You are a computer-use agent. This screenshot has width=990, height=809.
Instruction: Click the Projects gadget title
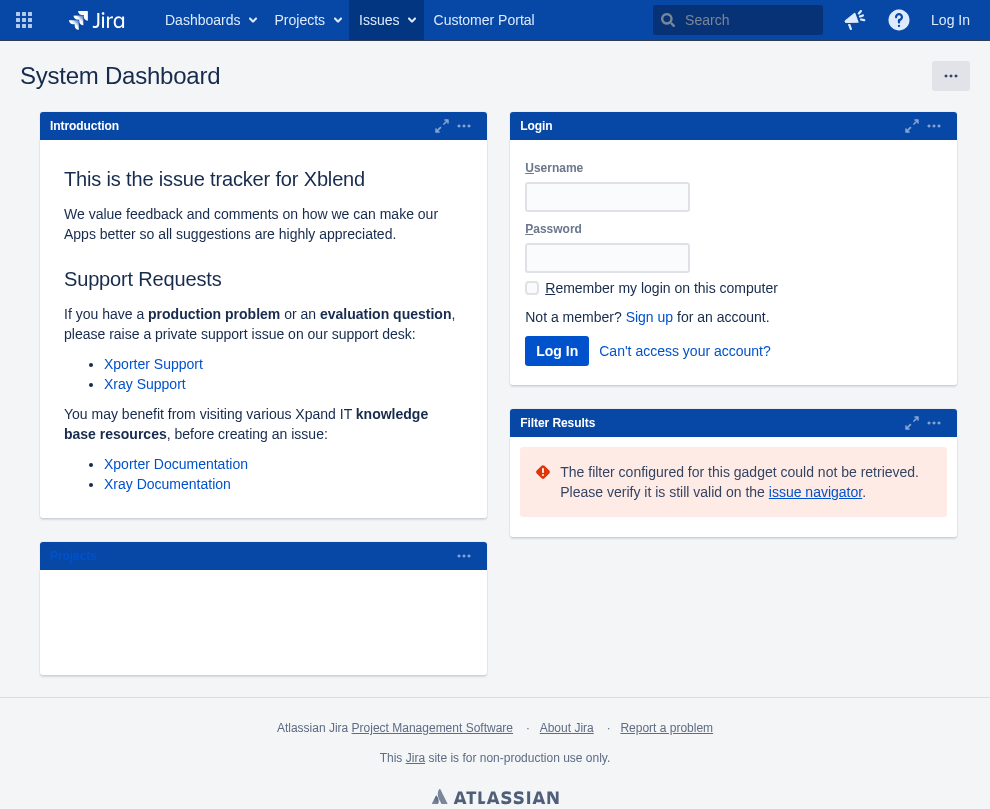pos(73,556)
